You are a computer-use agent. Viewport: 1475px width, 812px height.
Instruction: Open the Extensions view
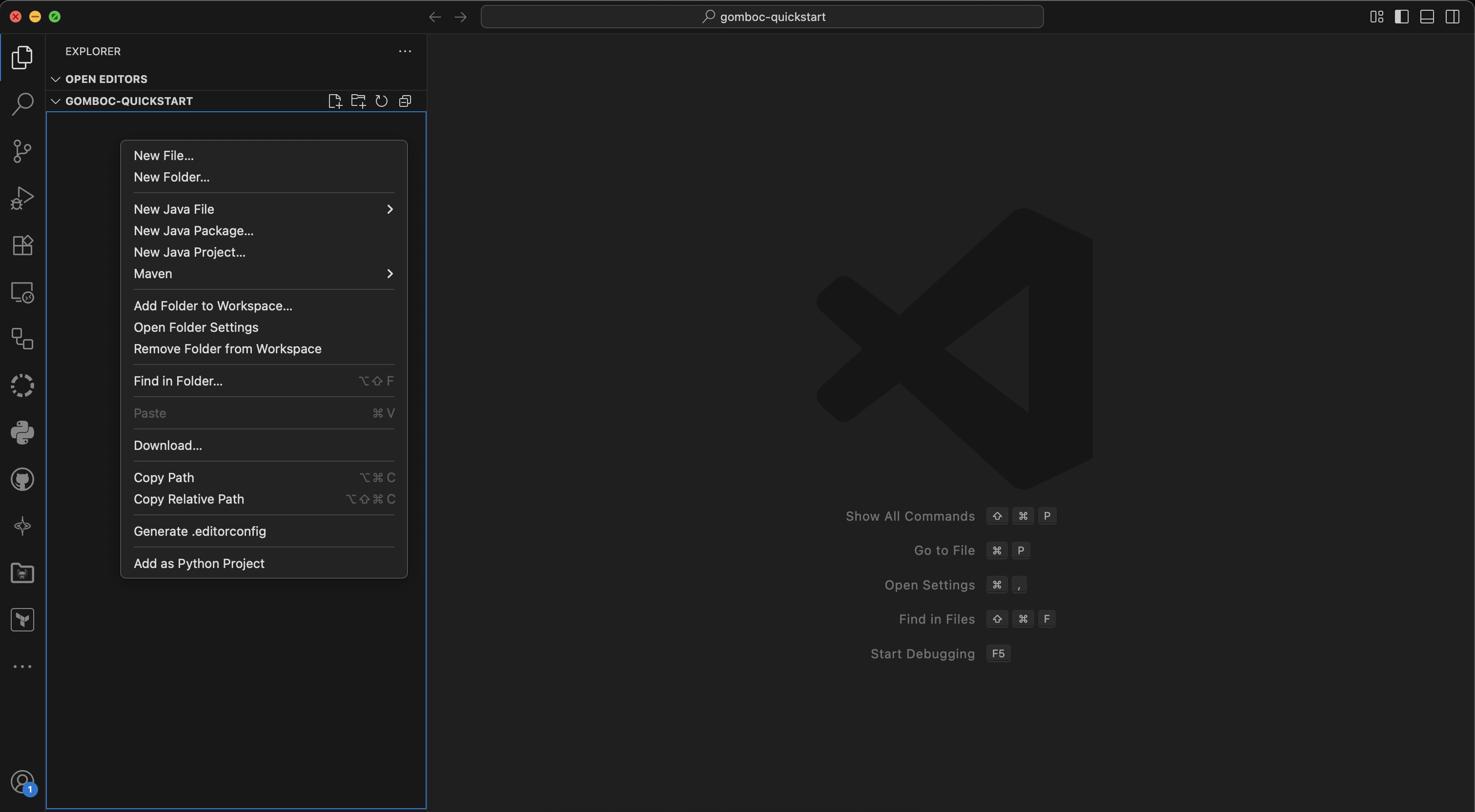tap(22, 245)
